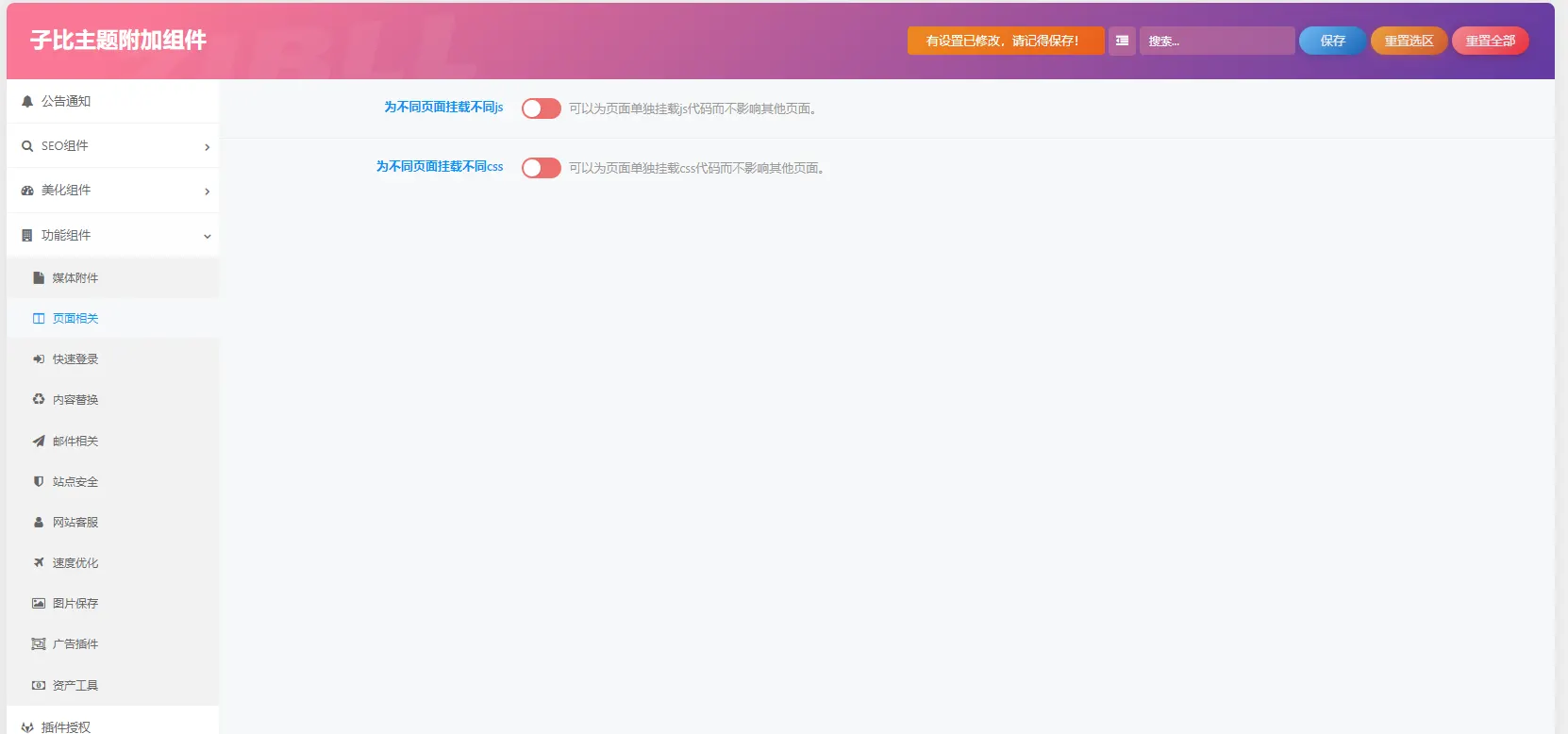Click the palette icon beside 美化组件
Screen dimensions: 1568x734
point(27,191)
